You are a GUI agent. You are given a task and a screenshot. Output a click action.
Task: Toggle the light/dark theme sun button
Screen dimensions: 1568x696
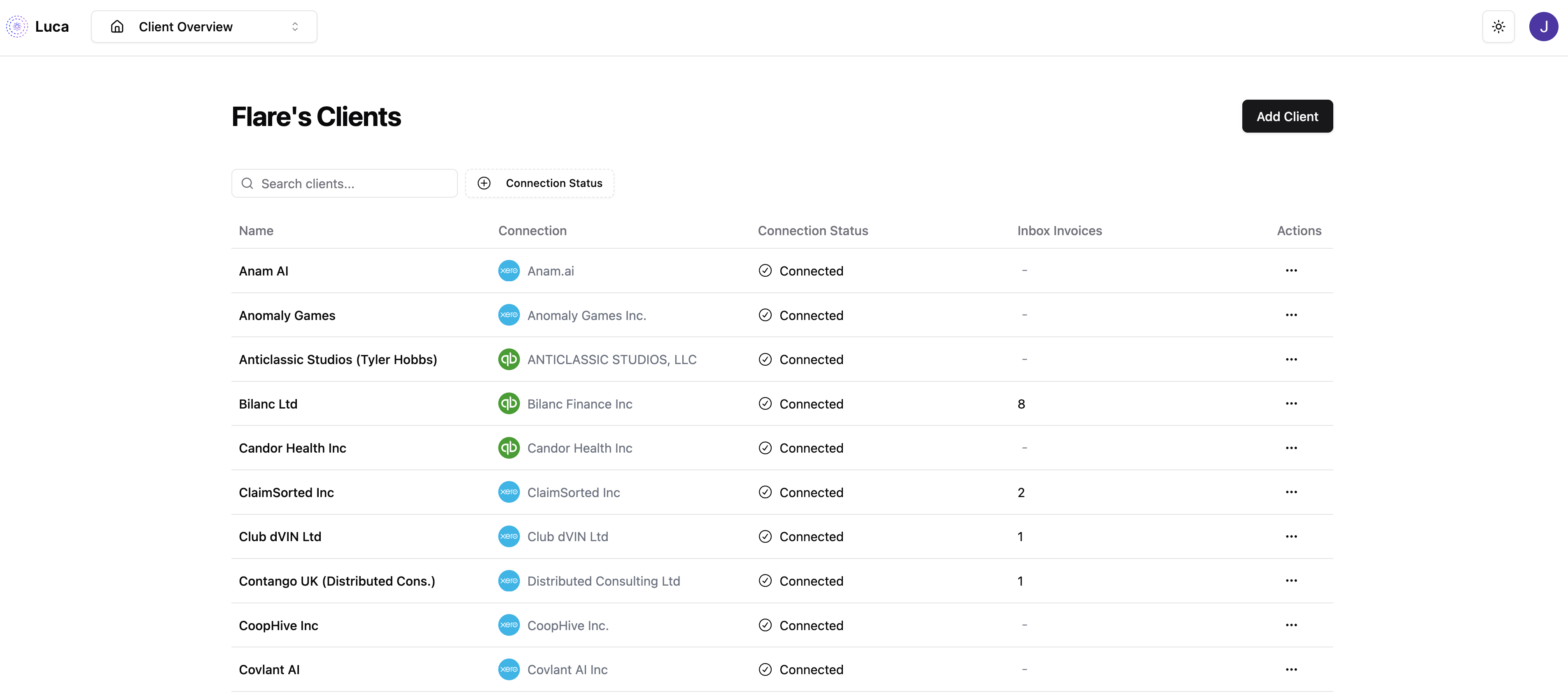pos(1498,27)
